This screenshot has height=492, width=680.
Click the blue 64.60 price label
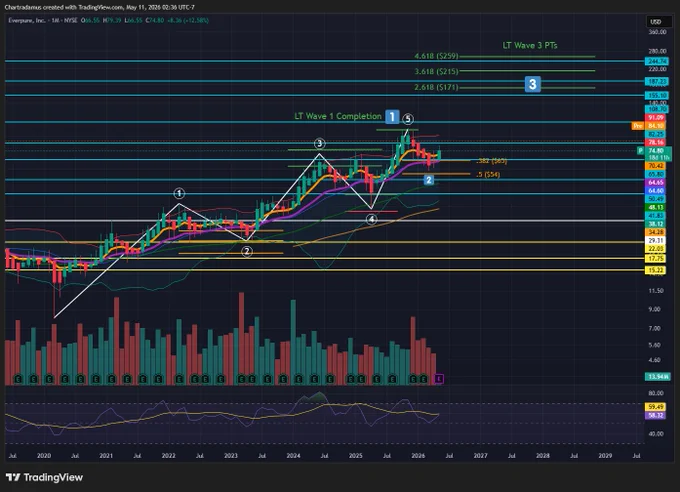pos(656,190)
